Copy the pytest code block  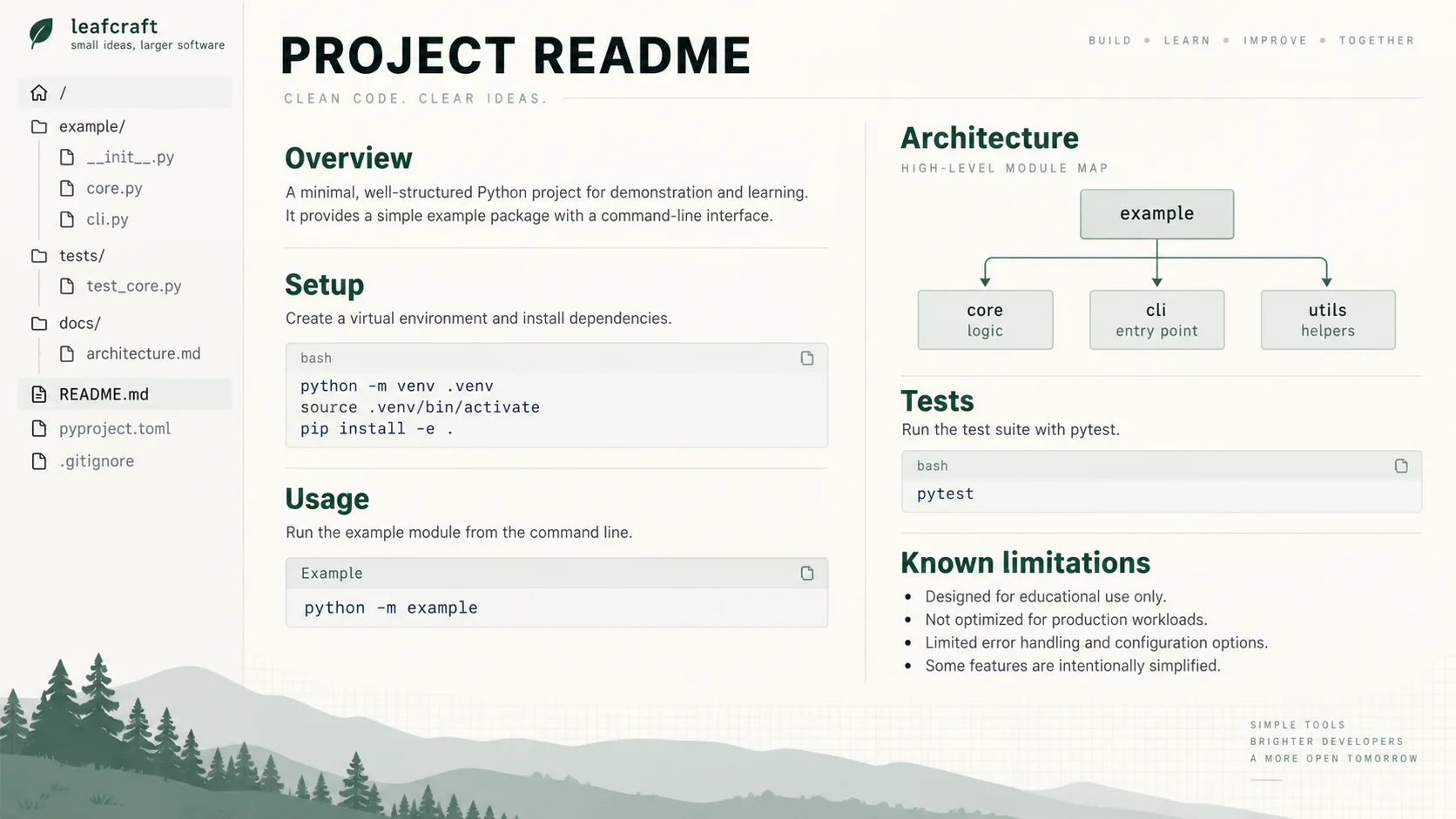1401,467
